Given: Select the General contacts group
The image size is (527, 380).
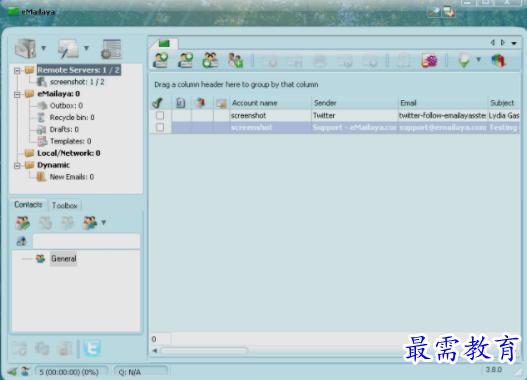Looking at the screenshot, I should (x=64, y=259).
